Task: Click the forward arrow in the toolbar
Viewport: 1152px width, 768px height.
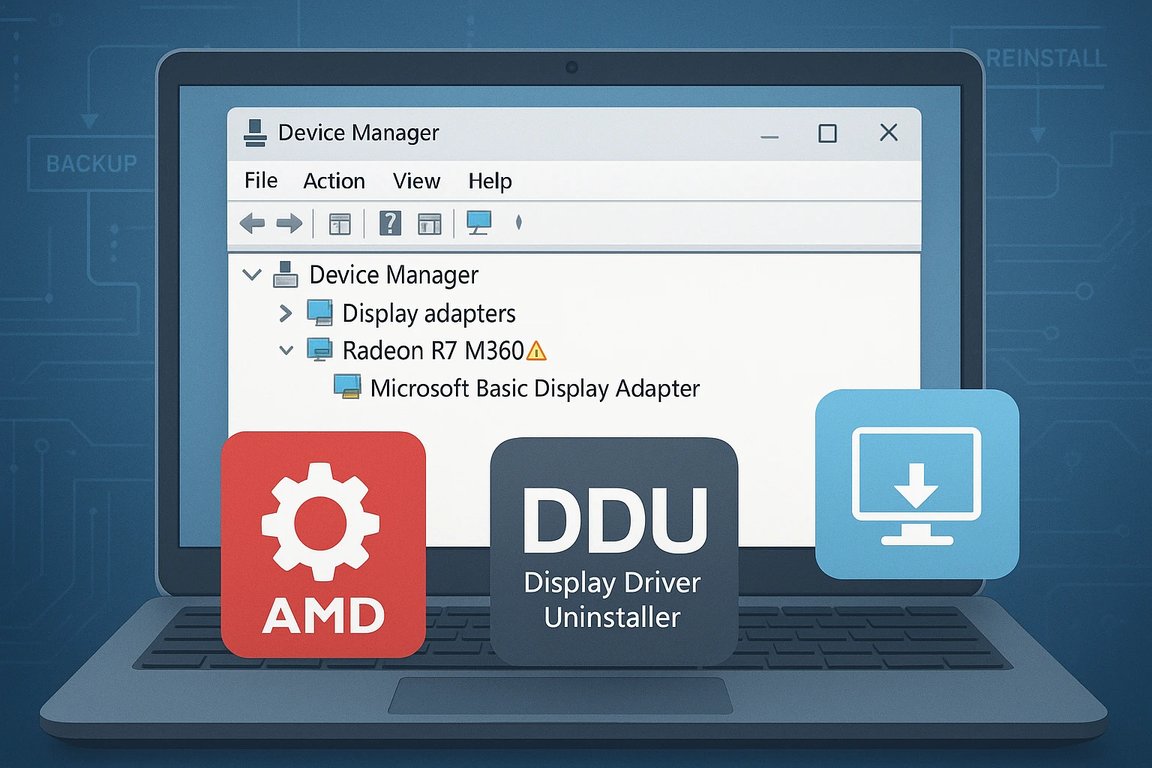Action: tap(288, 223)
